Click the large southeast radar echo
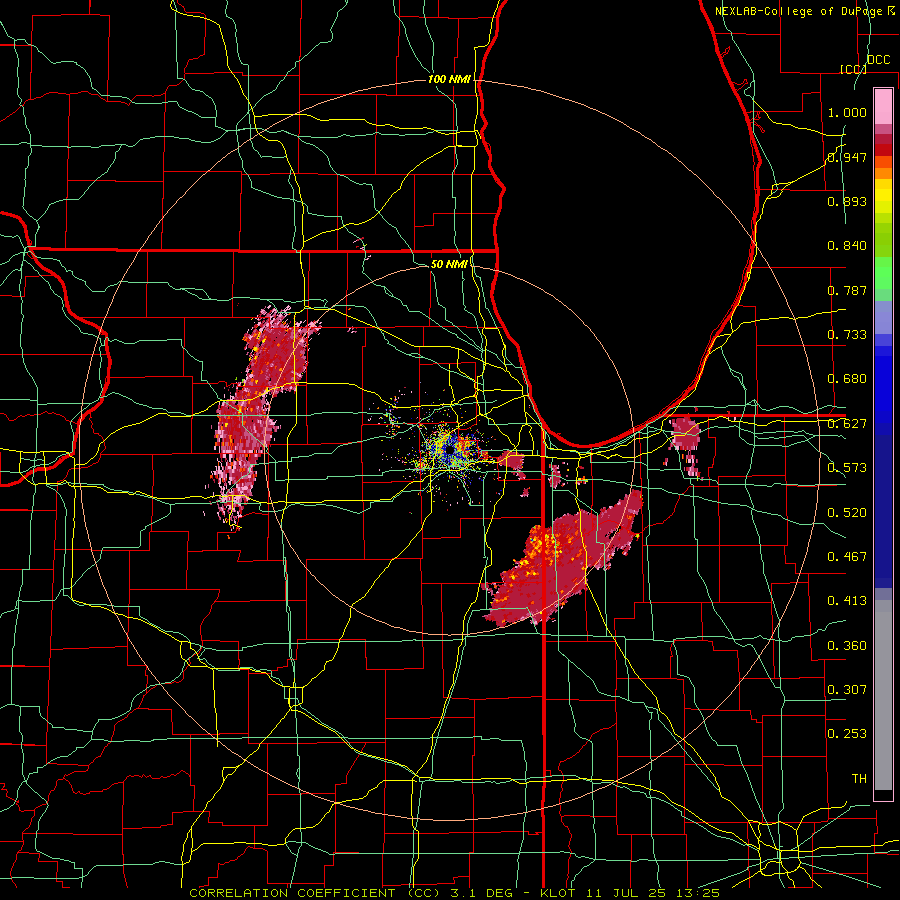 click(565, 560)
